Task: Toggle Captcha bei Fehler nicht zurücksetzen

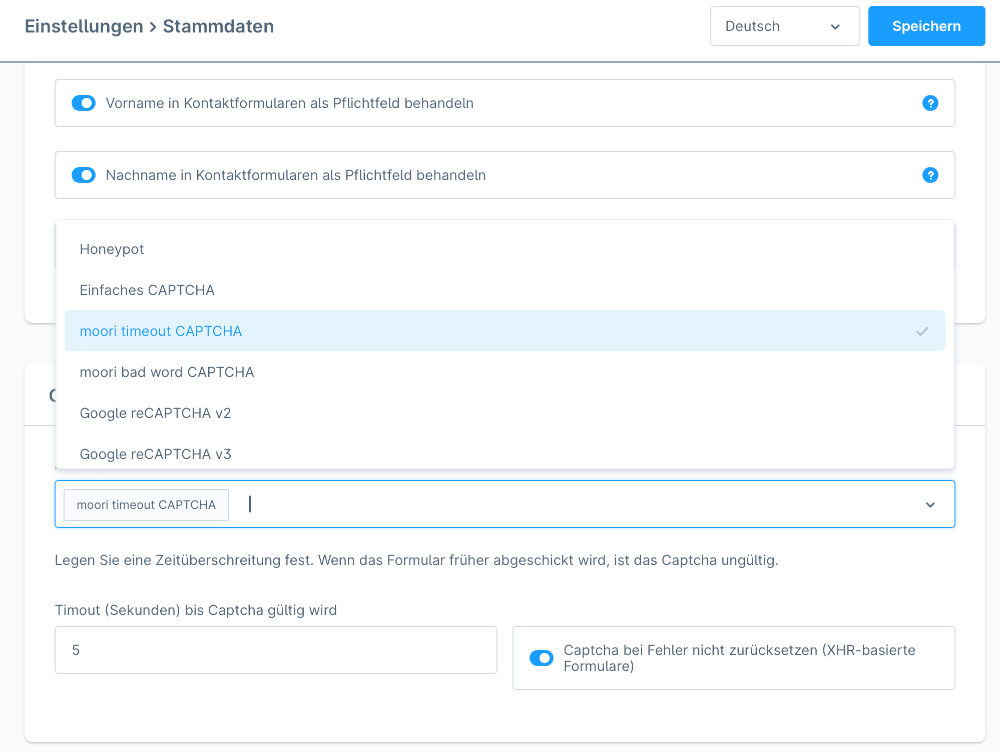Action: 541,658
